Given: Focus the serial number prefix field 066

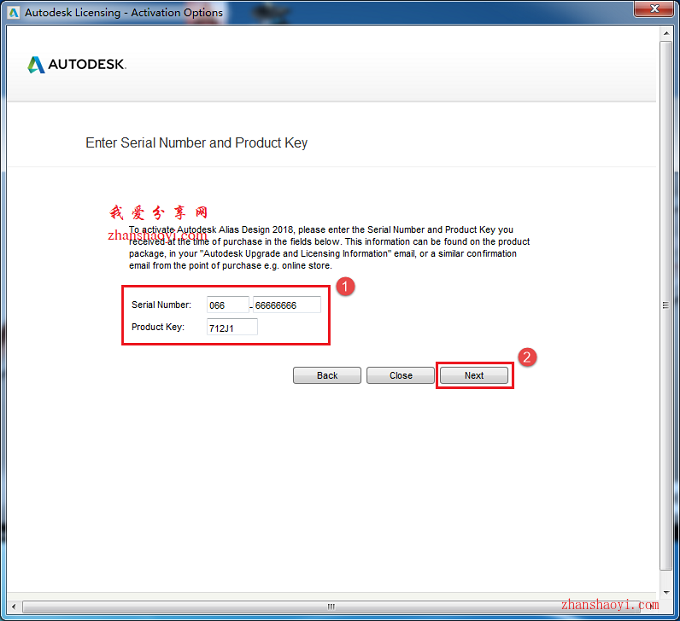Looking at the screenshot, I should [228, 305].
